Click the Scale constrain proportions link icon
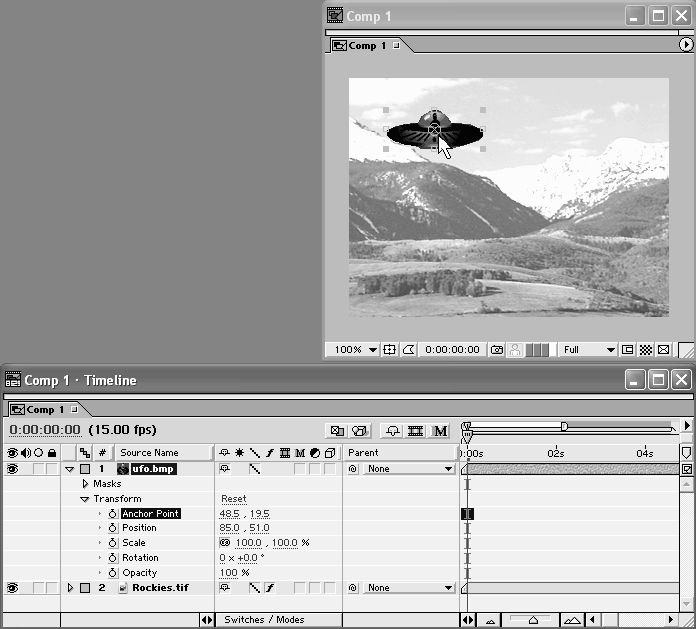696x629 pixels. pos(225,543)
